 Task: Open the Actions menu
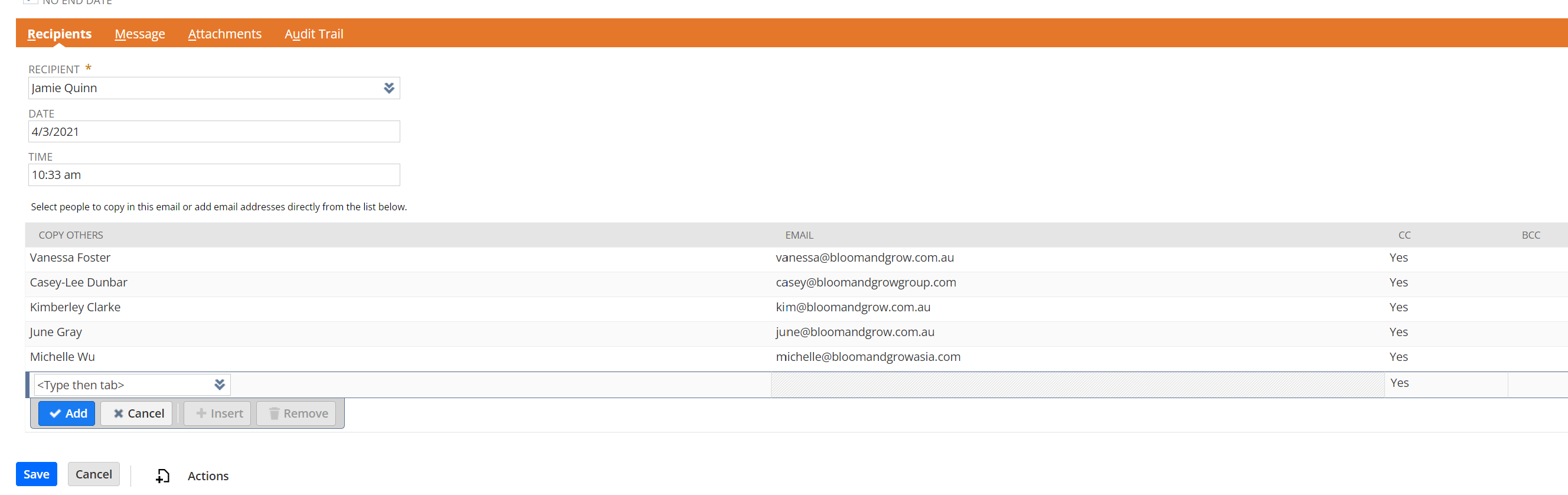tap(208, 476)
